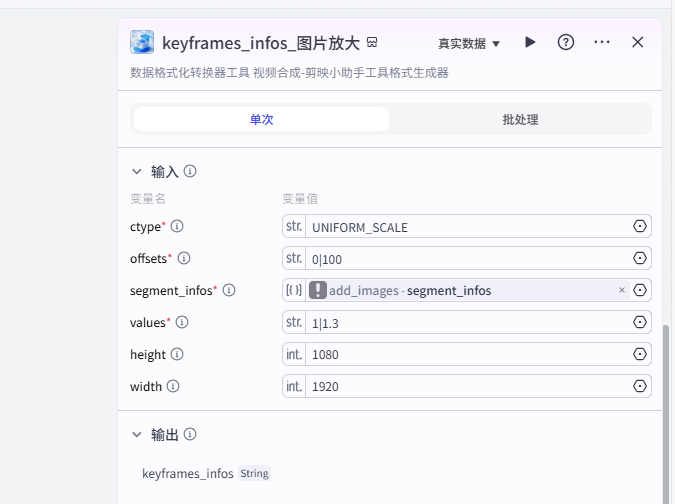Click the settings circle icon in values row
Screen dimensions: 675x504
click(640, 323)
